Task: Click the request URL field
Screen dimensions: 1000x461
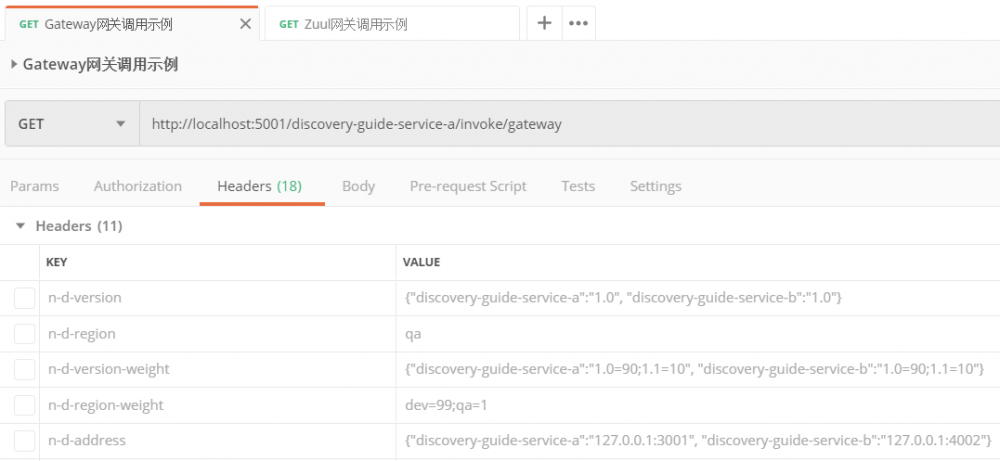Action: [560, 124]
